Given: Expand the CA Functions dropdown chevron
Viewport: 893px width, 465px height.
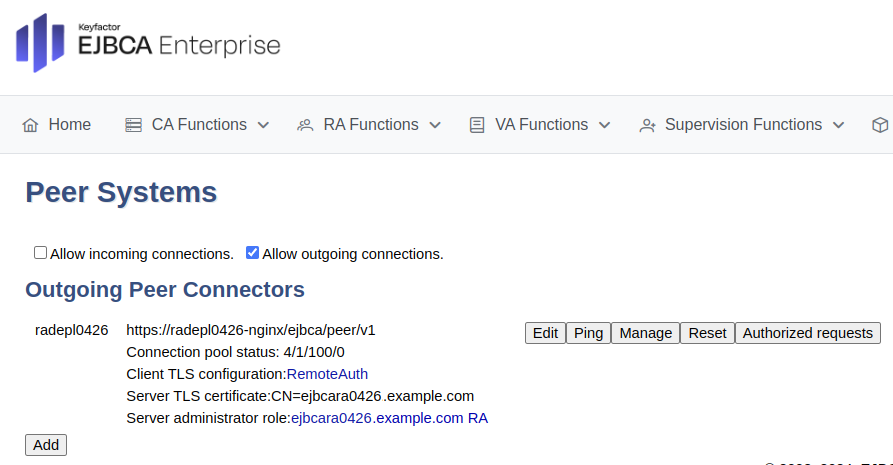Looking at the screenshot, I should coord(263,125).
